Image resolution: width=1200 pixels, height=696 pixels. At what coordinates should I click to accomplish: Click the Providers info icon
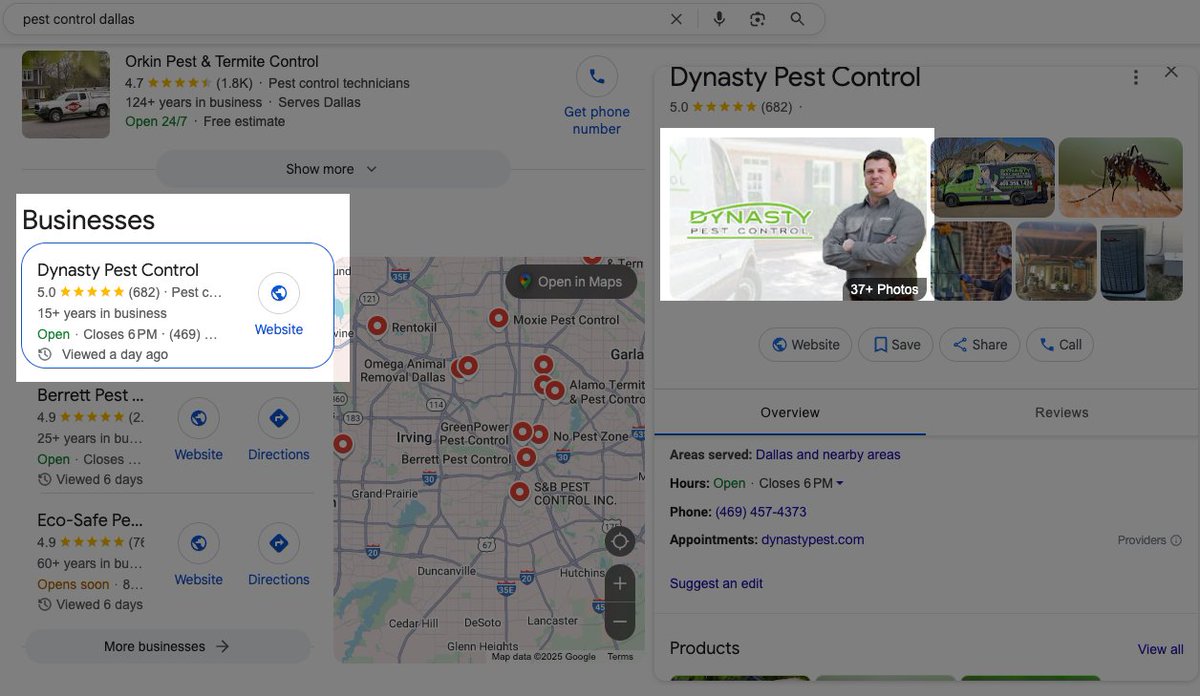pyautogui.click(x=1176, y=540)
